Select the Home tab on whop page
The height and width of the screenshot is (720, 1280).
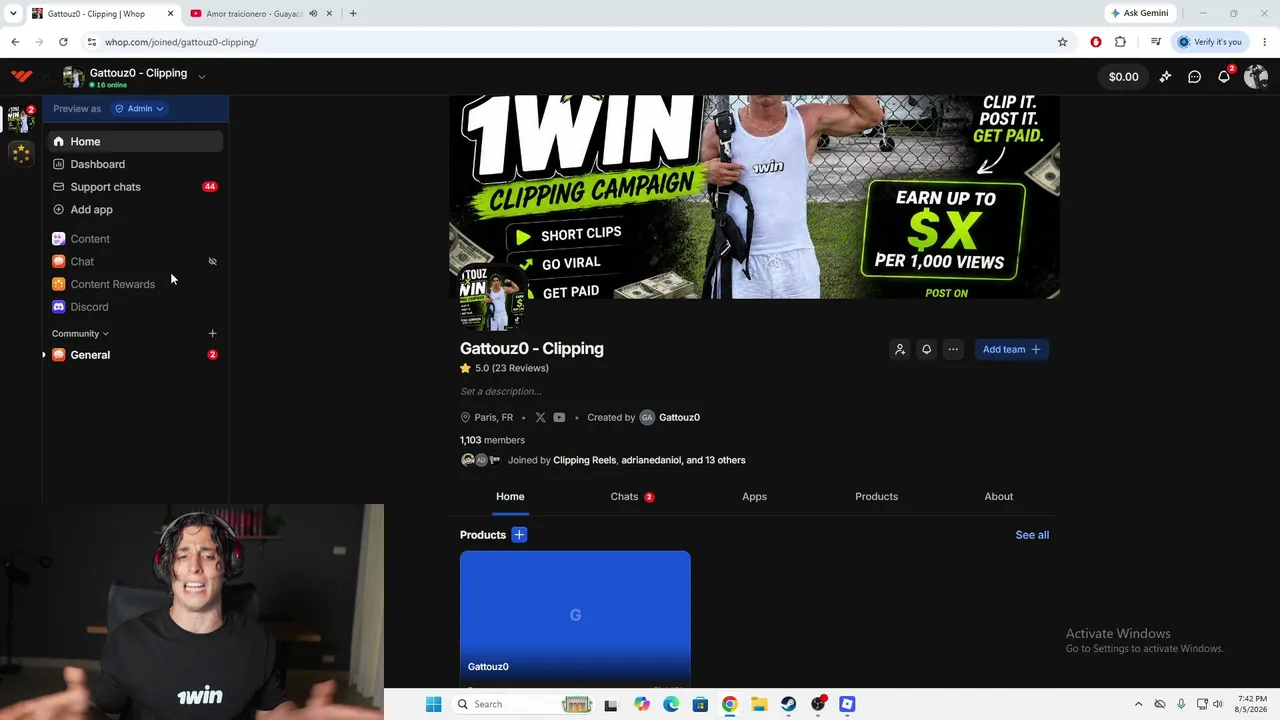coord(510,497)
